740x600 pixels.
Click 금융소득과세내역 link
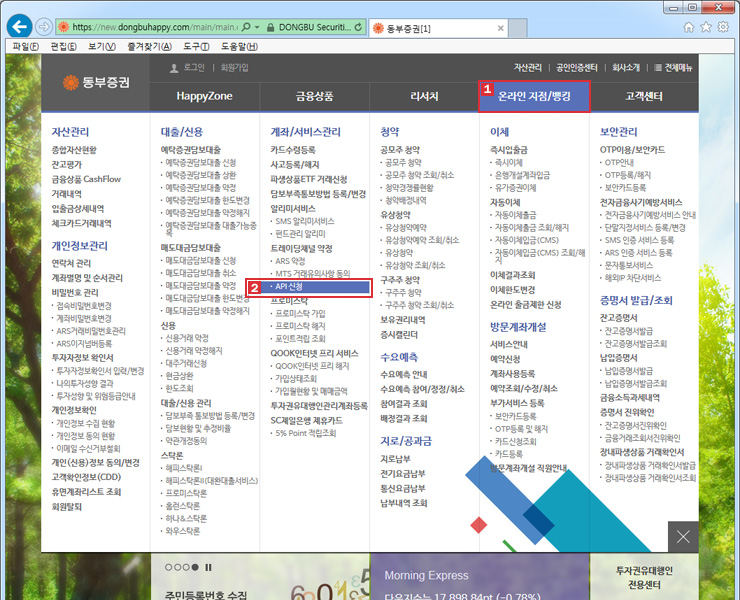tap(630, 398)
